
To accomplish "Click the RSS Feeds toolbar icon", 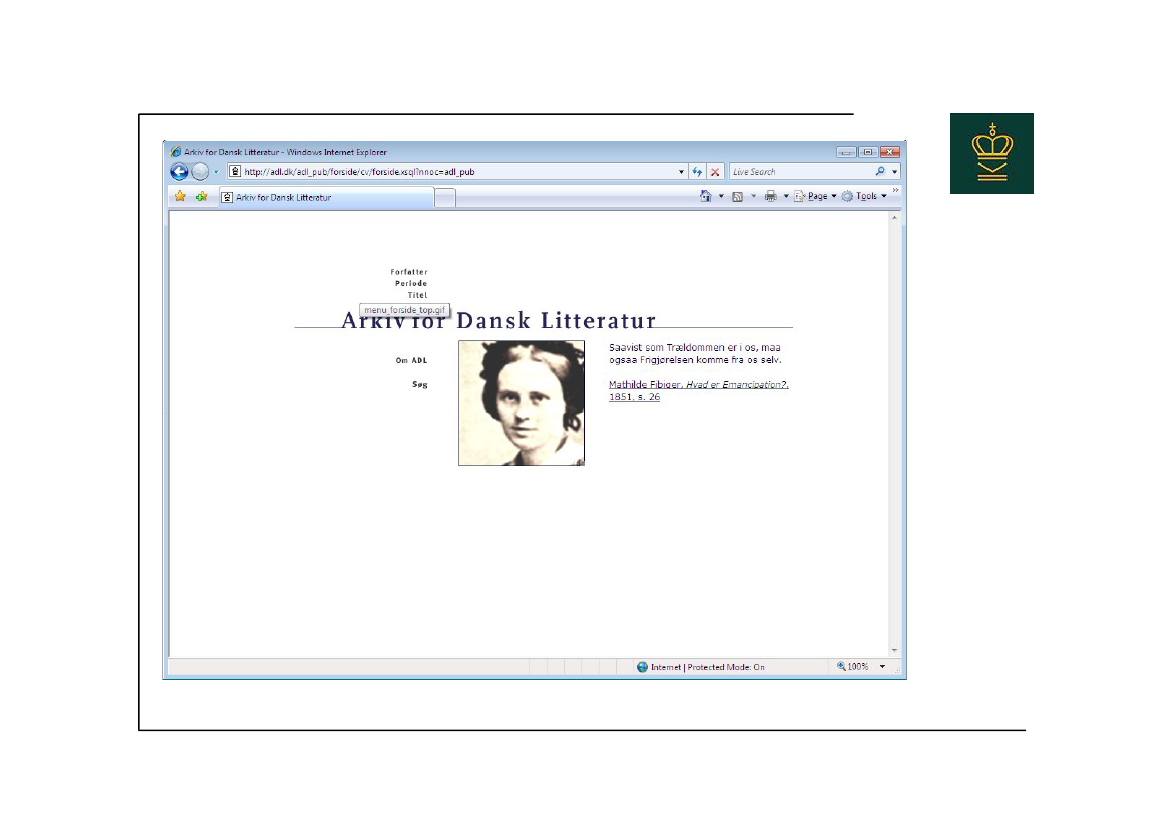I will pos(737,196).
